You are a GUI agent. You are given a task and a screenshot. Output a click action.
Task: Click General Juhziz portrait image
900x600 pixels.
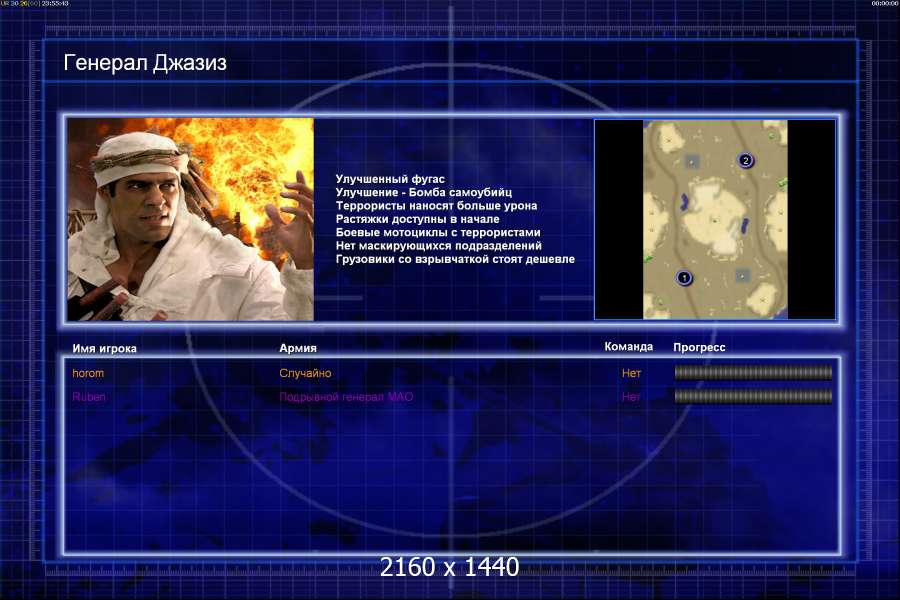191,219
